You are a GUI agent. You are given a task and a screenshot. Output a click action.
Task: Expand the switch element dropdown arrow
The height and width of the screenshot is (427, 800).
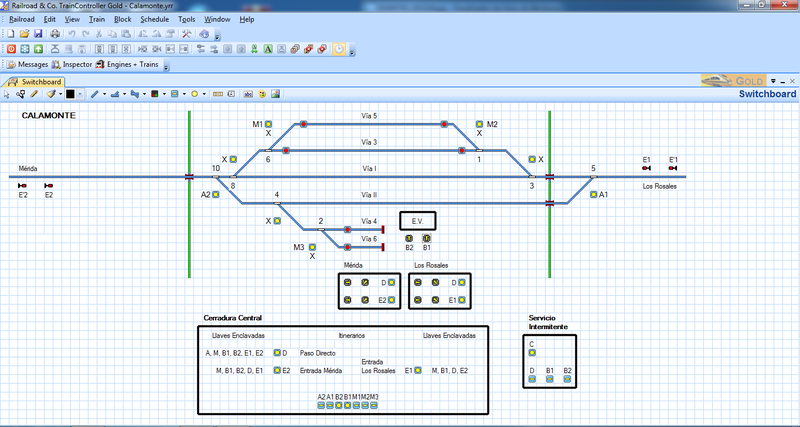[184, 94]
